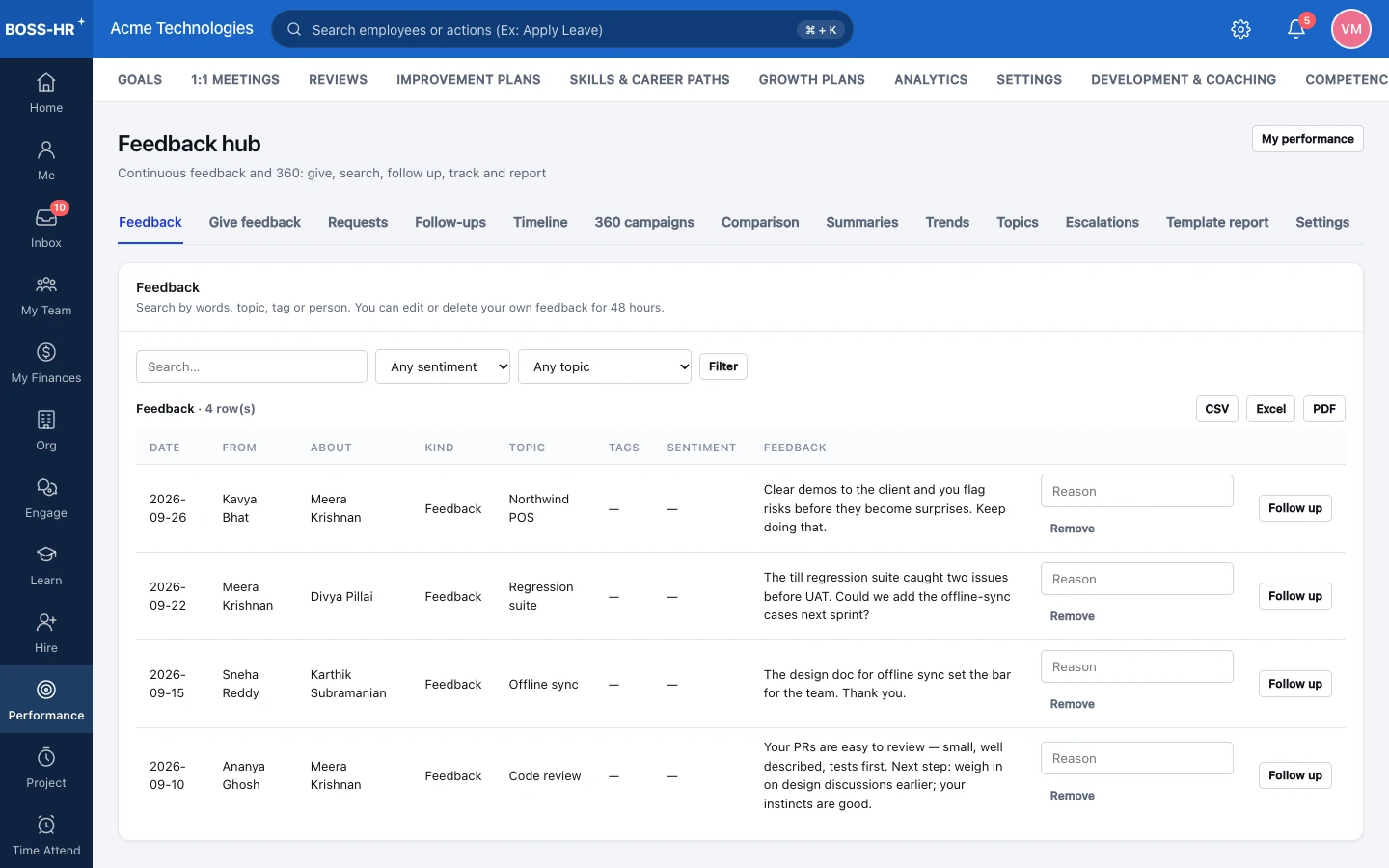Image resolution: width=1389 pixels, height=868 pixels.
Task: Open the ANALYTICS menu item
Action: coord(931,80)
